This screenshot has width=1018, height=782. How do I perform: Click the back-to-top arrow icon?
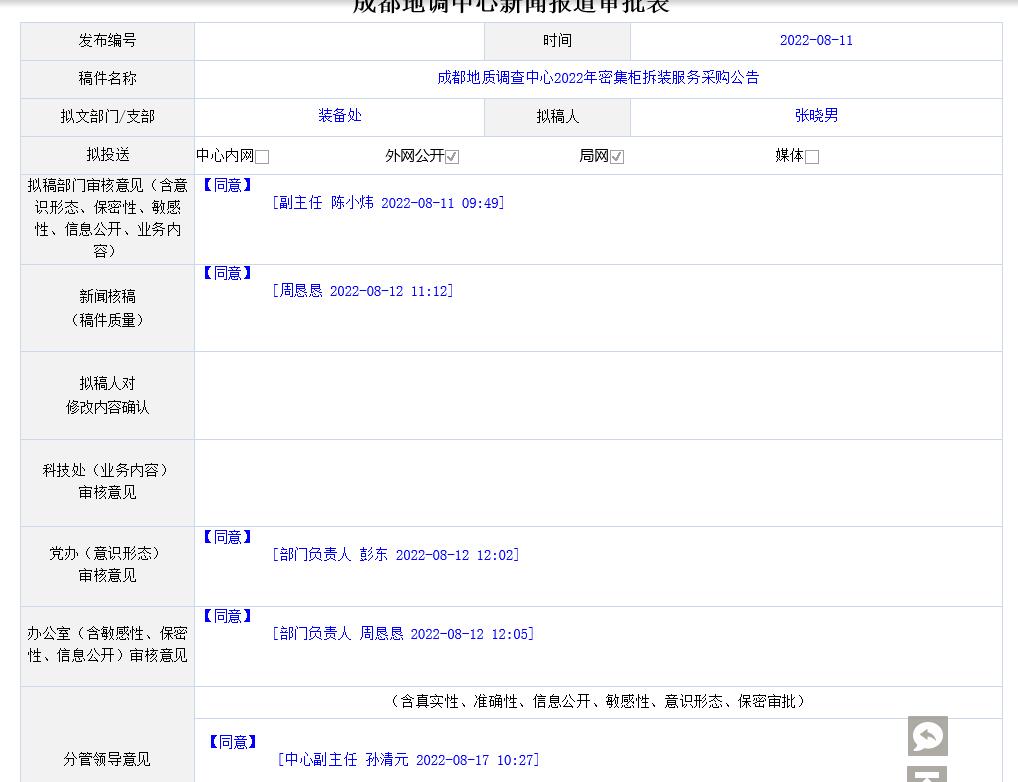(x=927, y=774)
